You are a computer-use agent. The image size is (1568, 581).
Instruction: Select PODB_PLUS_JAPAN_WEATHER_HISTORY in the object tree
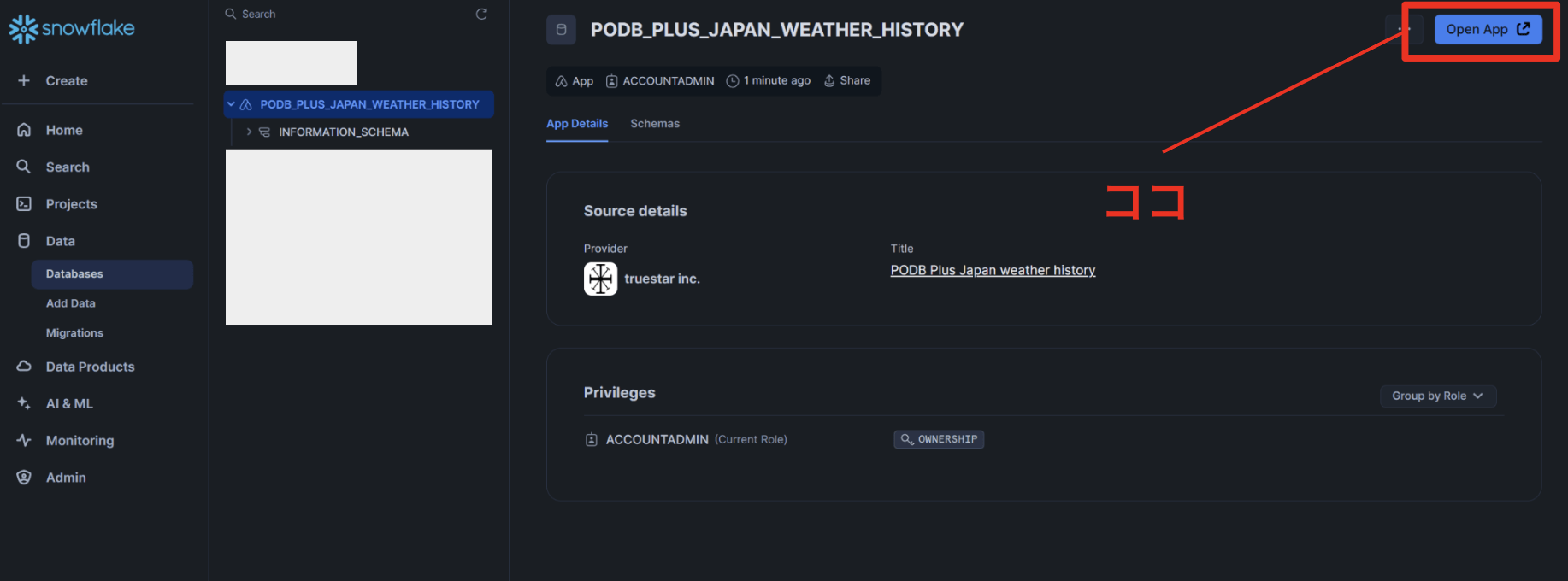[359, 104]
